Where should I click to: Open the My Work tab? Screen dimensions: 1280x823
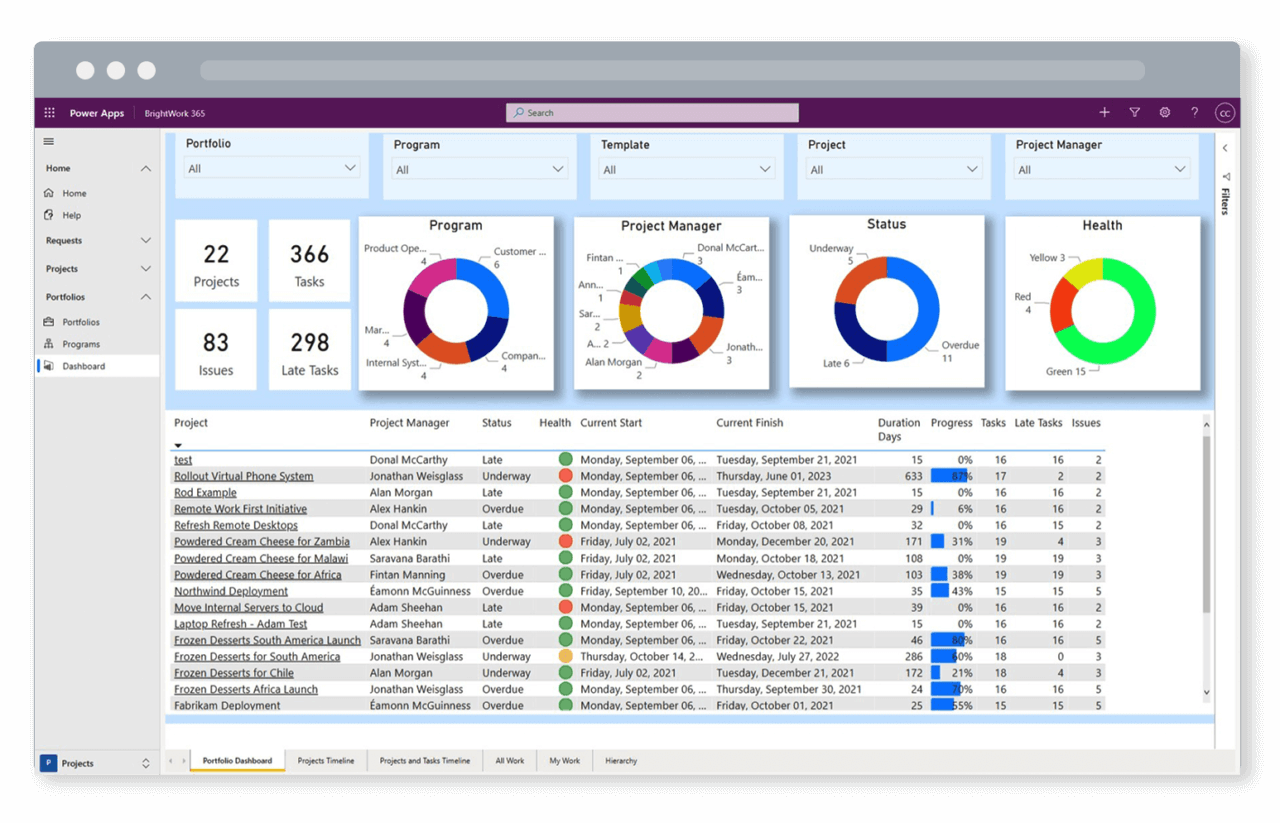point(564,760)
